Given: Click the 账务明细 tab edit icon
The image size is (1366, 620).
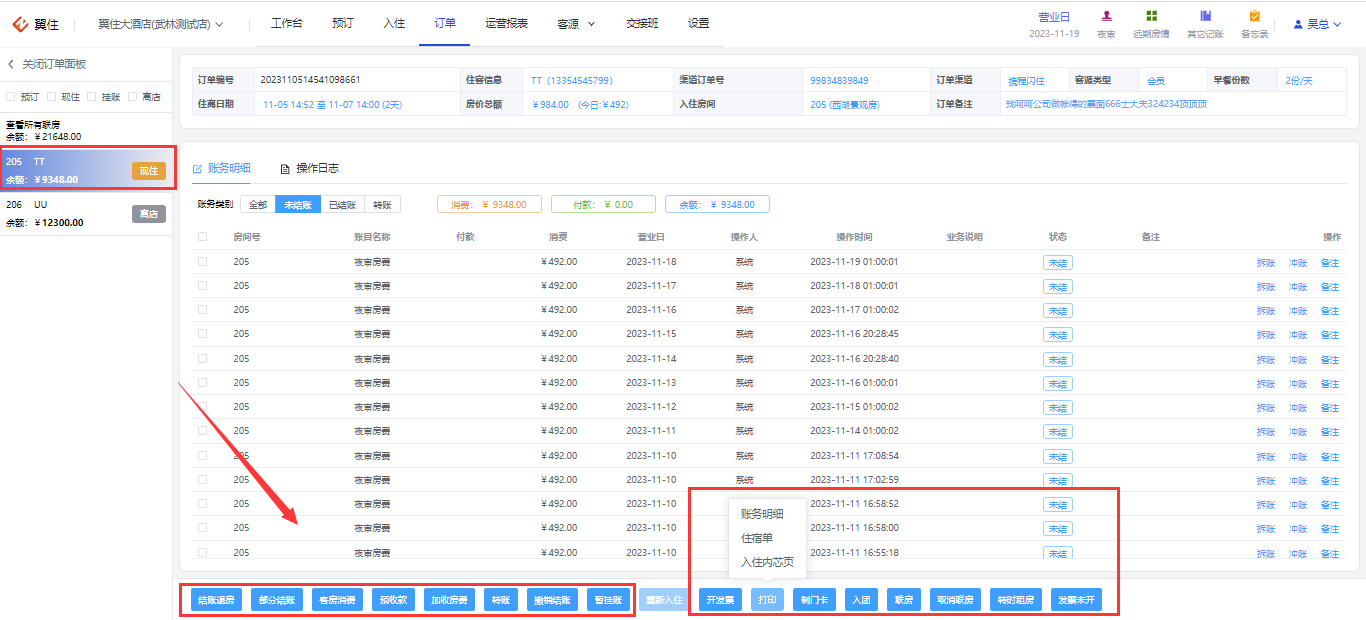Looking at the screenshot, I should (x=197, y=168).
